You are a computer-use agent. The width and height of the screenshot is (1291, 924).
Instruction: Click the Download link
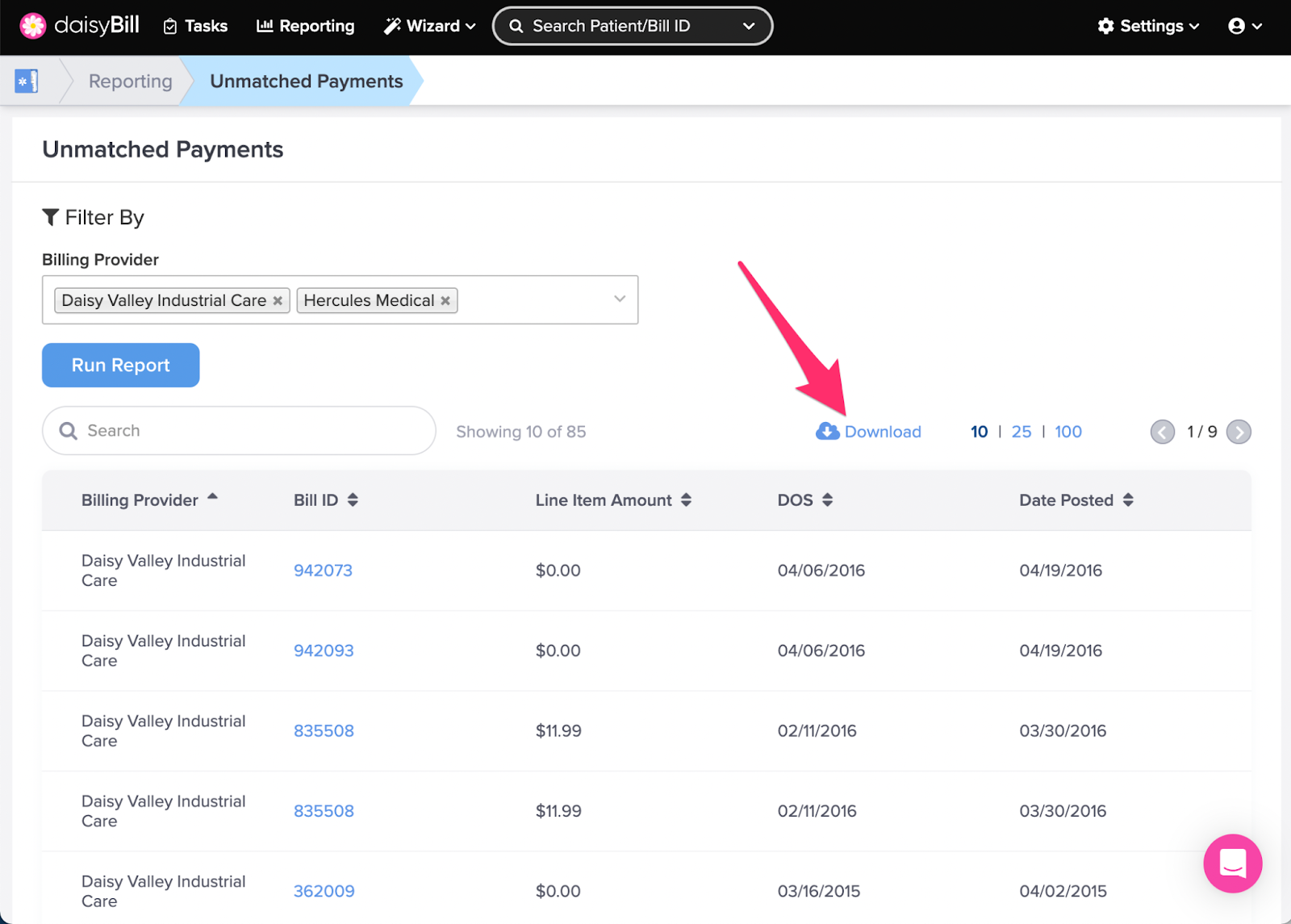click(883, 432)
